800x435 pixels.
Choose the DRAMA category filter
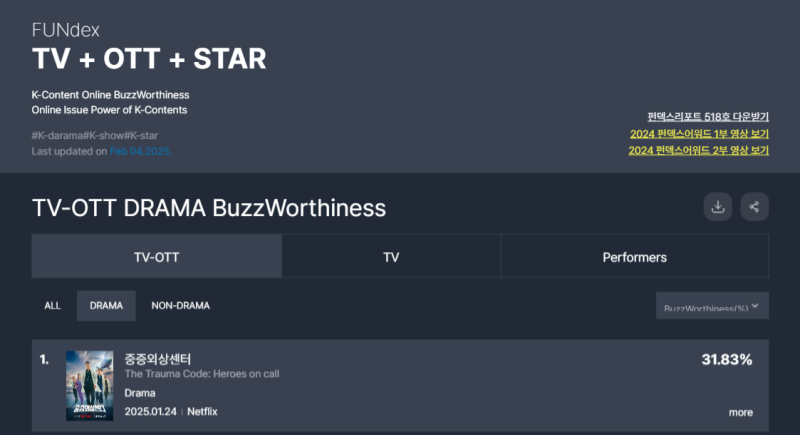point(106,306)
